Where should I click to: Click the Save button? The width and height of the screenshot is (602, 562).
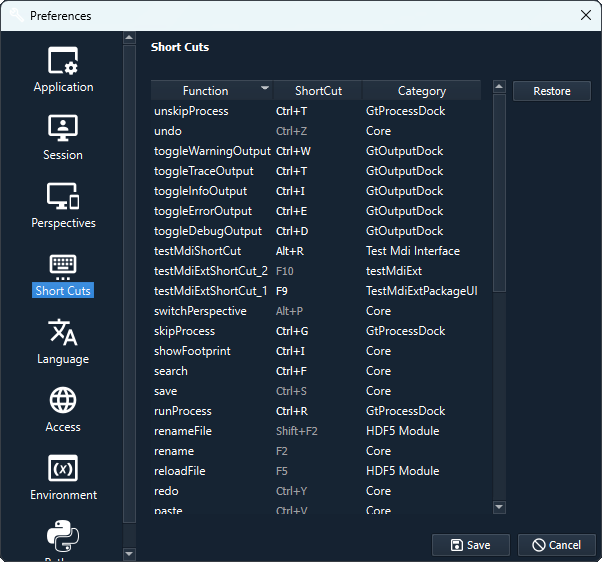pos(471,545)
